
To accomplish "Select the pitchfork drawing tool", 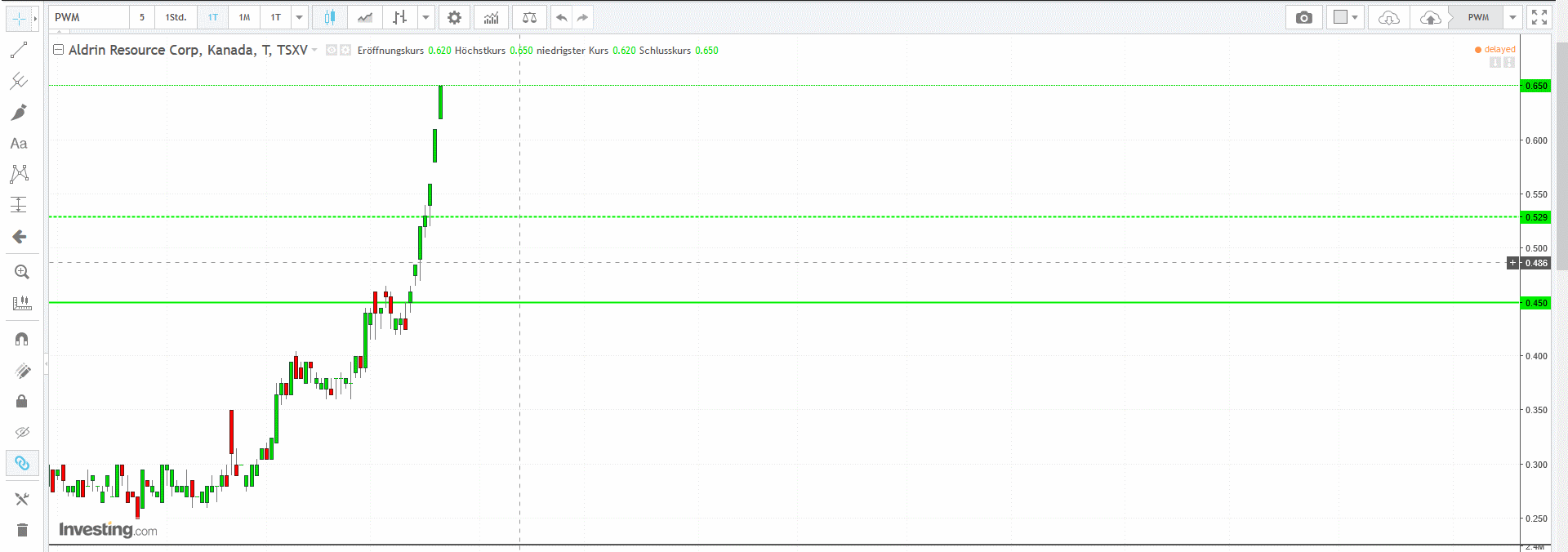I will click(x=19, y=81).
